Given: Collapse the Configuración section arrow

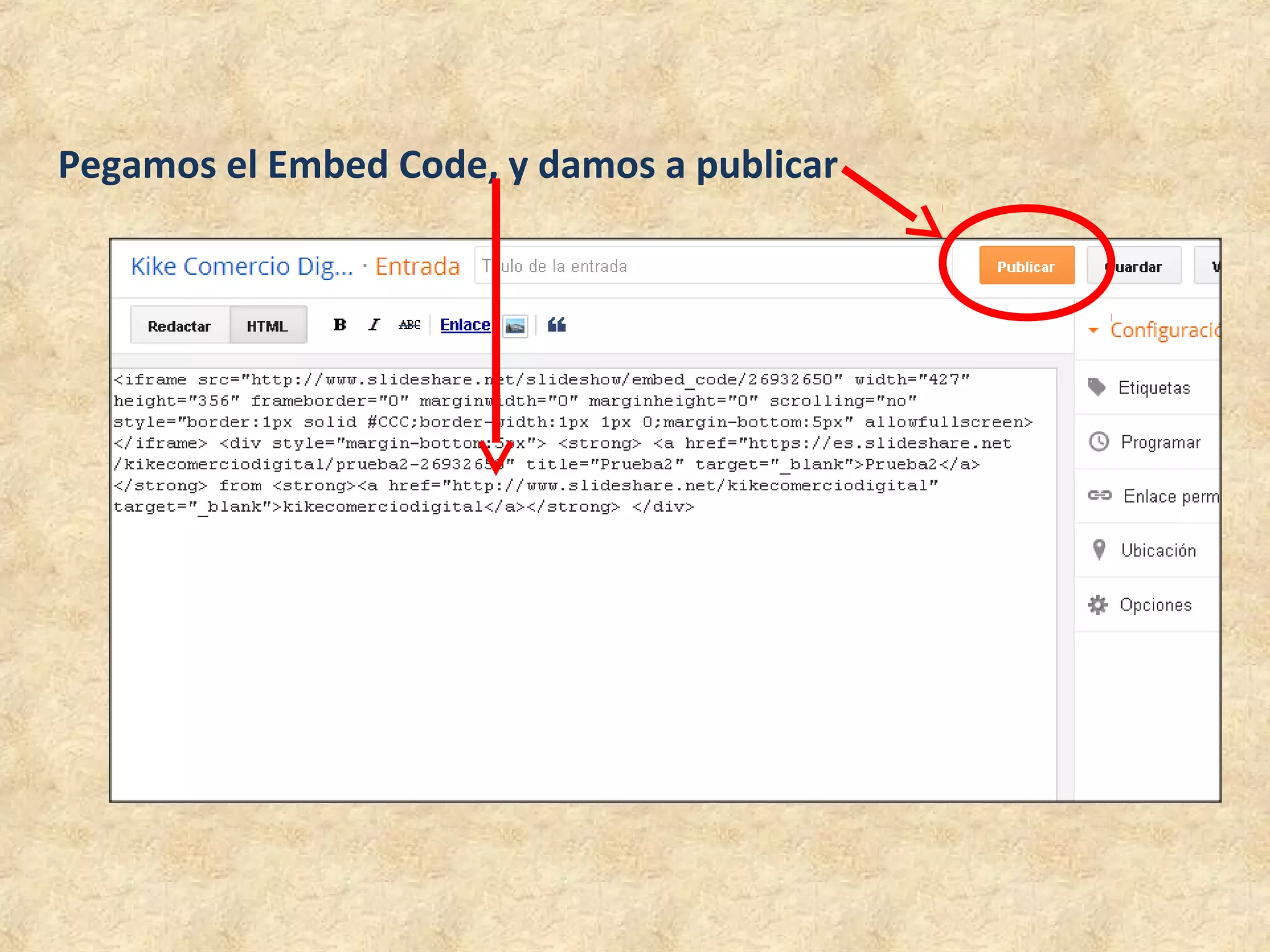Looking at the screenshot, I should click(x=1094, y=330).
